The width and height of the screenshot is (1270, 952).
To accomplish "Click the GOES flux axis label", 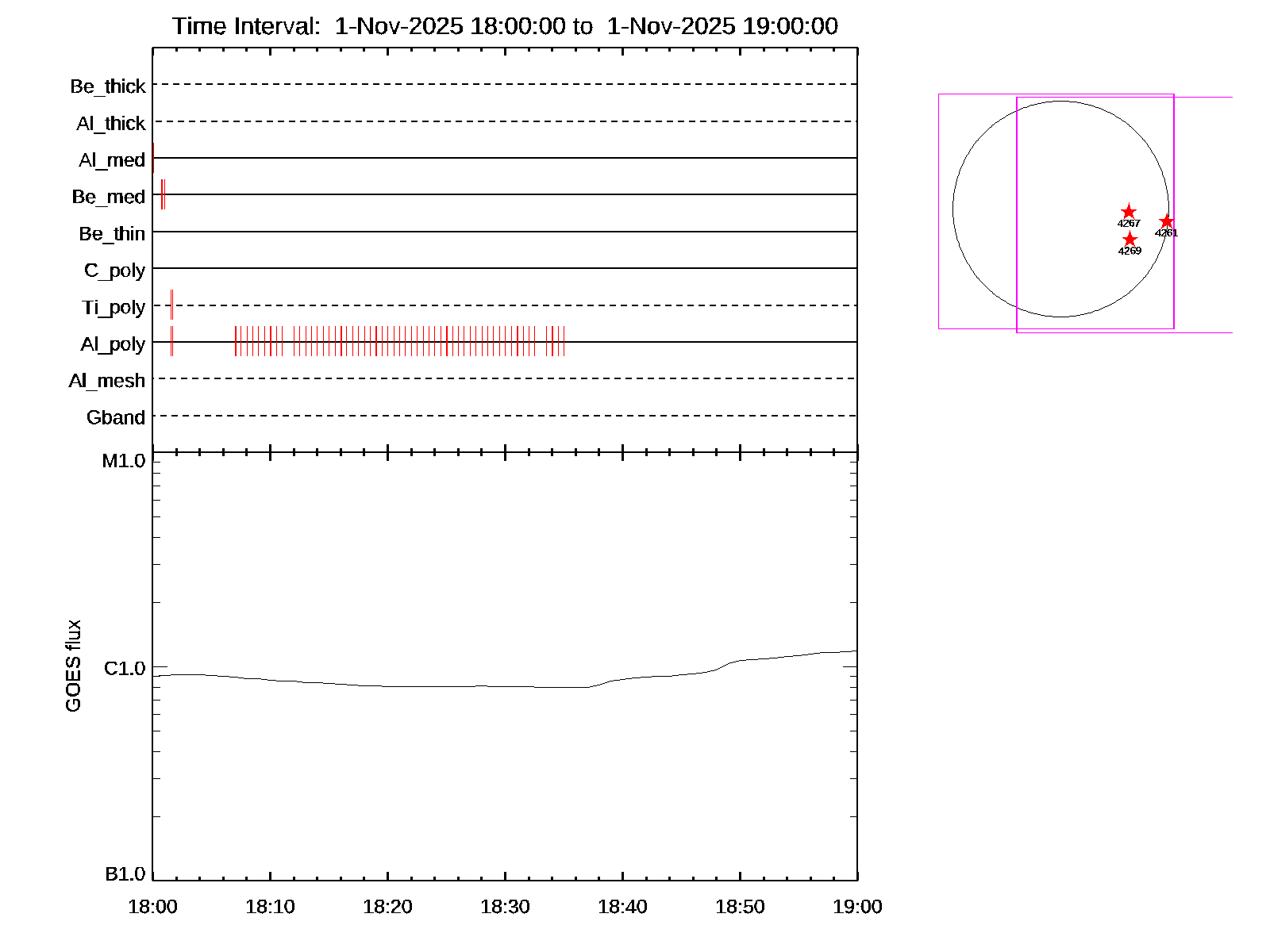I will (x=73, y=666).
